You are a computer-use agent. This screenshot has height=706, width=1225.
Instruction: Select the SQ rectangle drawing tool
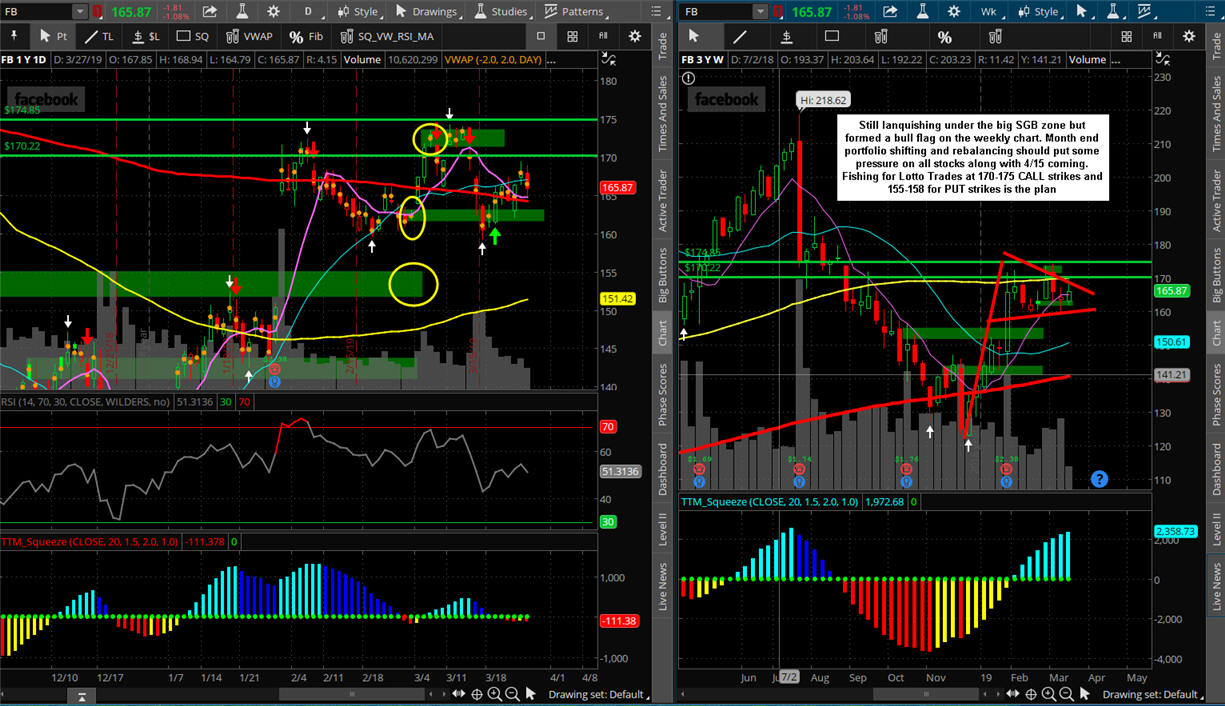193,36
